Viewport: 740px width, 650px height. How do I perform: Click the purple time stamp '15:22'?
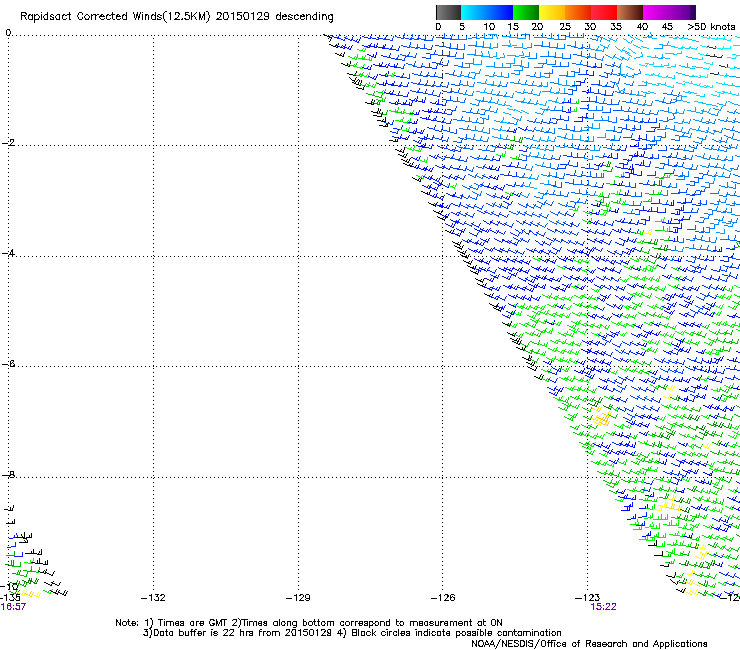604,607
